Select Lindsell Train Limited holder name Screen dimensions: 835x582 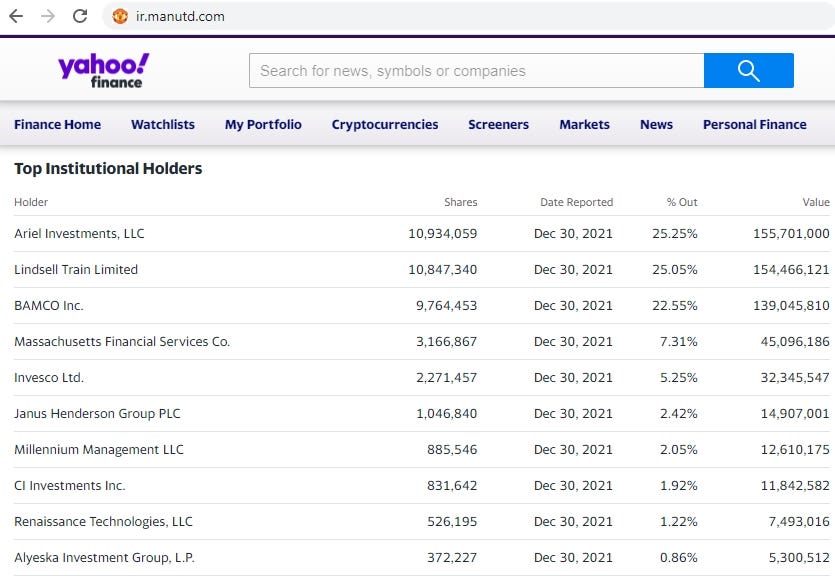(76, 269)
